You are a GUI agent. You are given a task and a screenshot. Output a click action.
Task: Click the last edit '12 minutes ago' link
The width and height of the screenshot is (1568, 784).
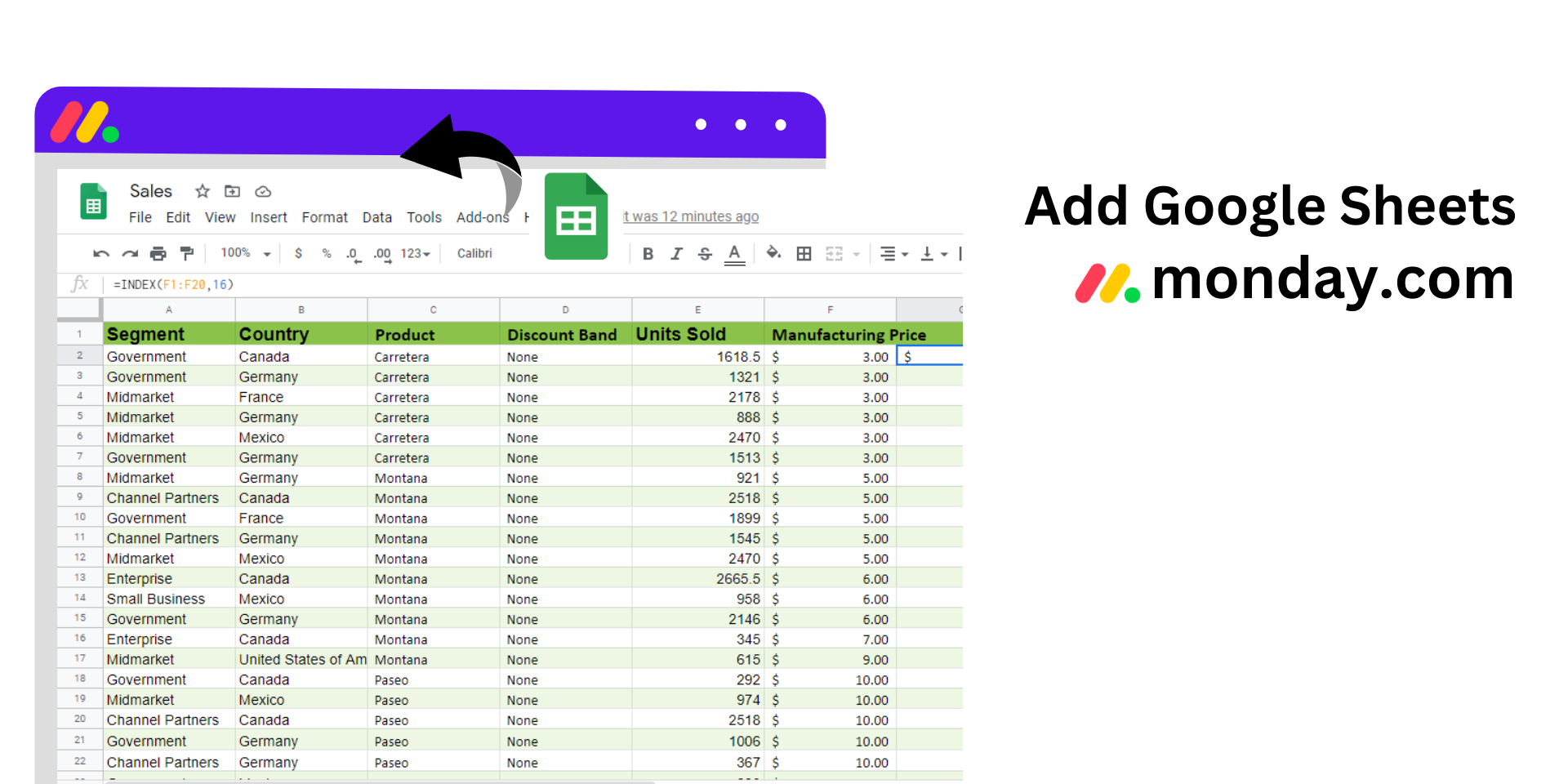(x=691, y=216)
